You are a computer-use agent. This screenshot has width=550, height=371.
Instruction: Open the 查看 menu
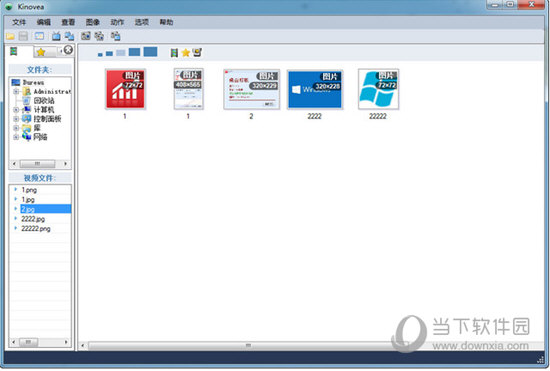(x=68, y=22)
